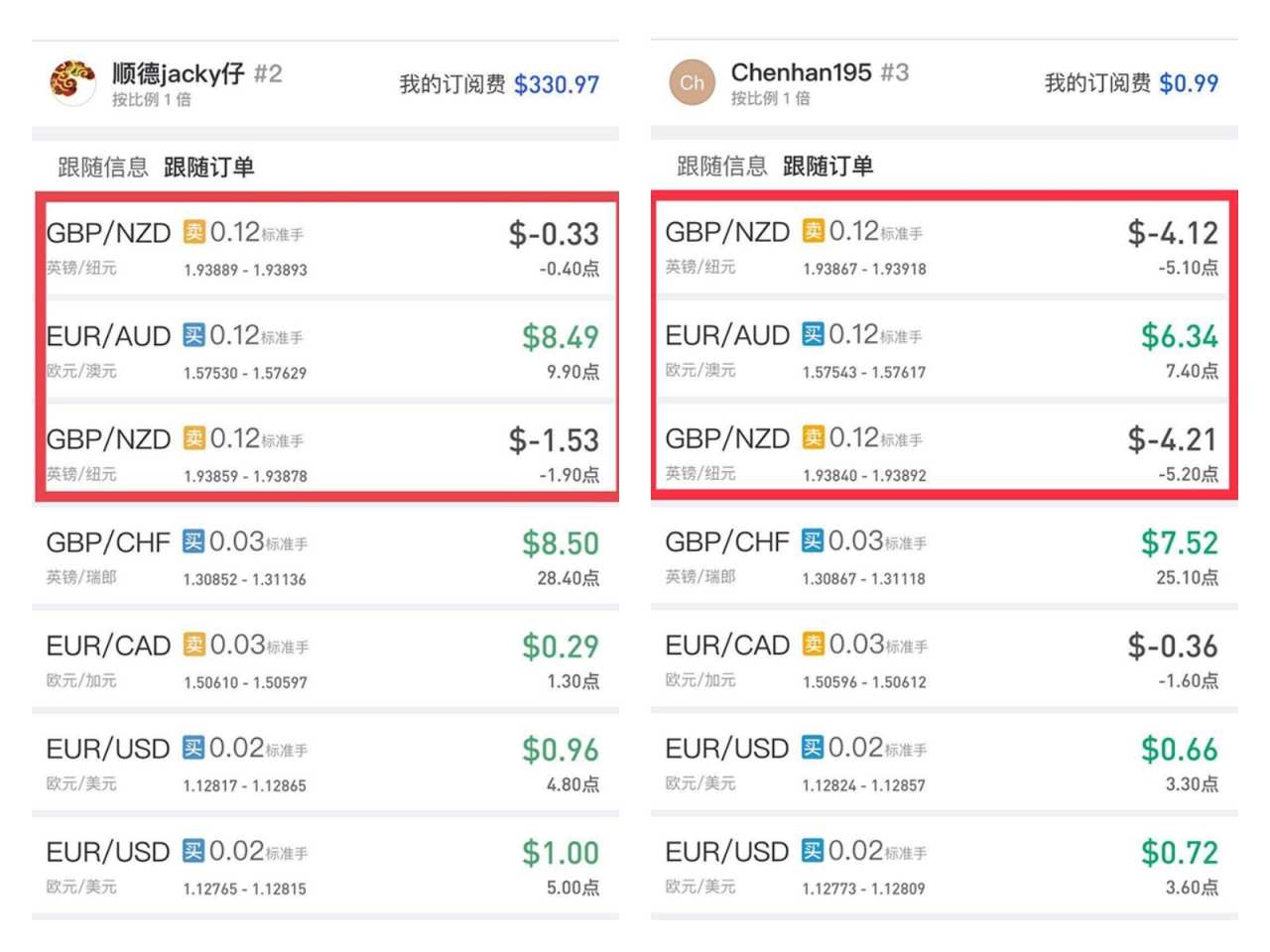Switch to 跟随信息 tab under 顺德jacky仔
The height and width of the screenshot is (952, 1270).
pyautogui.click(x=102, y=167)
